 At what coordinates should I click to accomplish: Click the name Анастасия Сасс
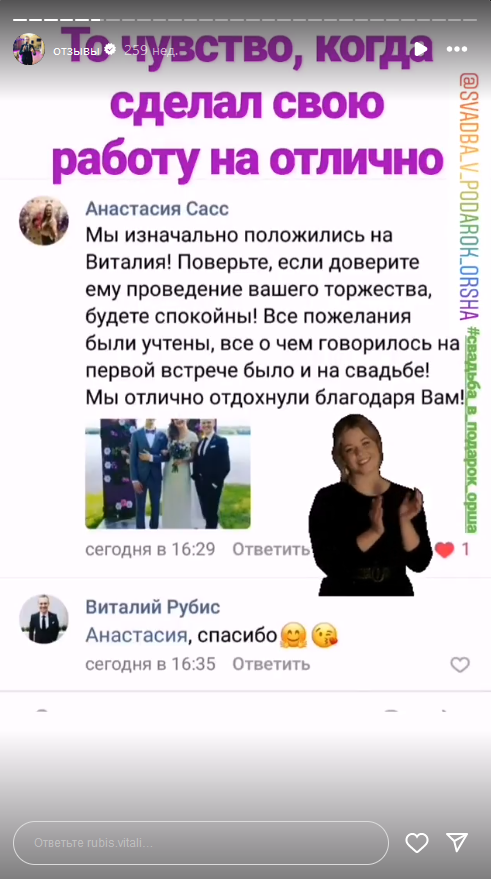[x=157, y=209]
